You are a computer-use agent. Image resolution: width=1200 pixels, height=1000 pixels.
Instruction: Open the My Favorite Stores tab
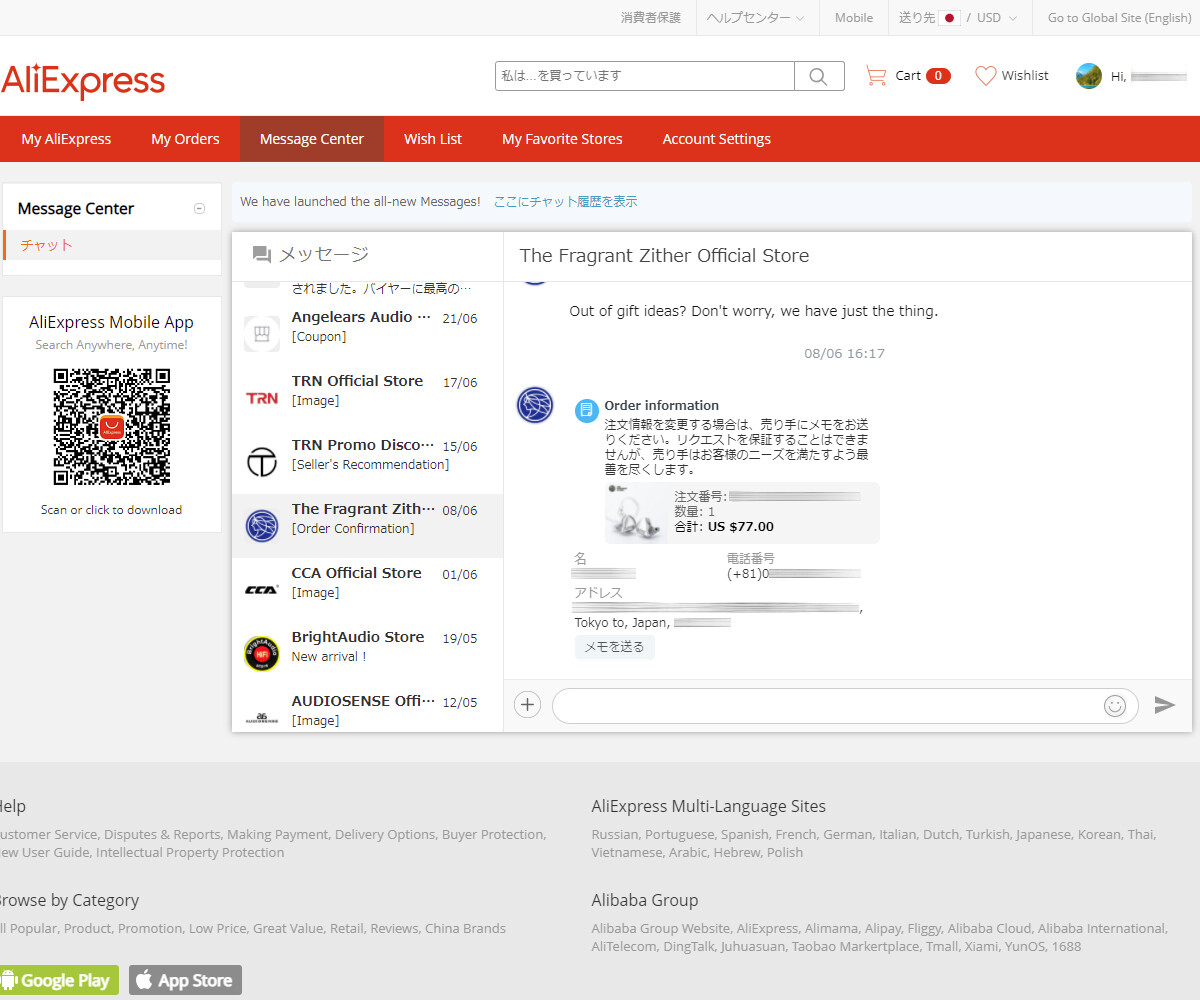[562, 139]
